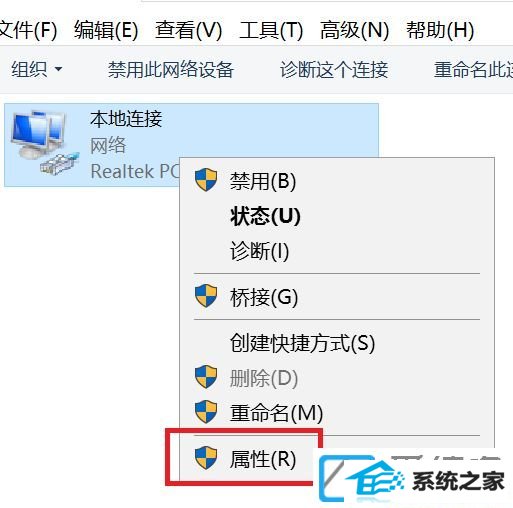Select the 本地连接 network adapter icon
The image size is (513, 508).
(44, 143)
